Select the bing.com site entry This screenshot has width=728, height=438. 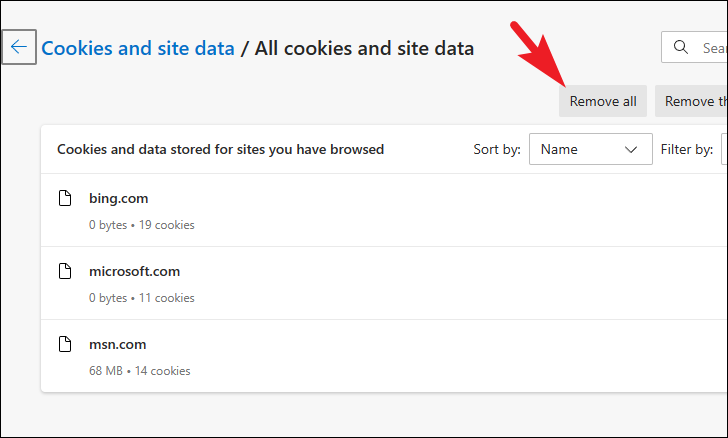384,210
